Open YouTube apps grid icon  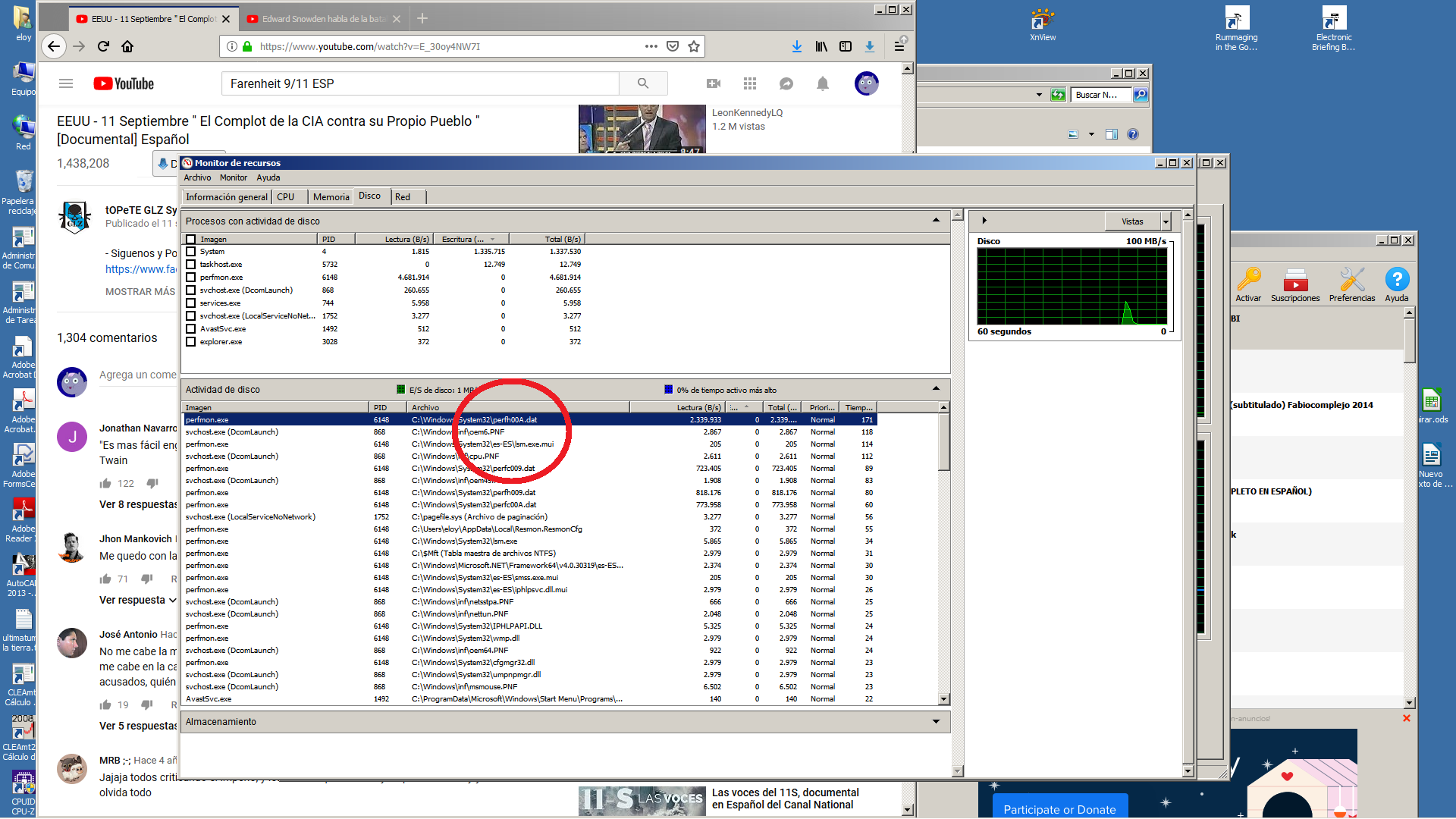click(x=749, y=83)
